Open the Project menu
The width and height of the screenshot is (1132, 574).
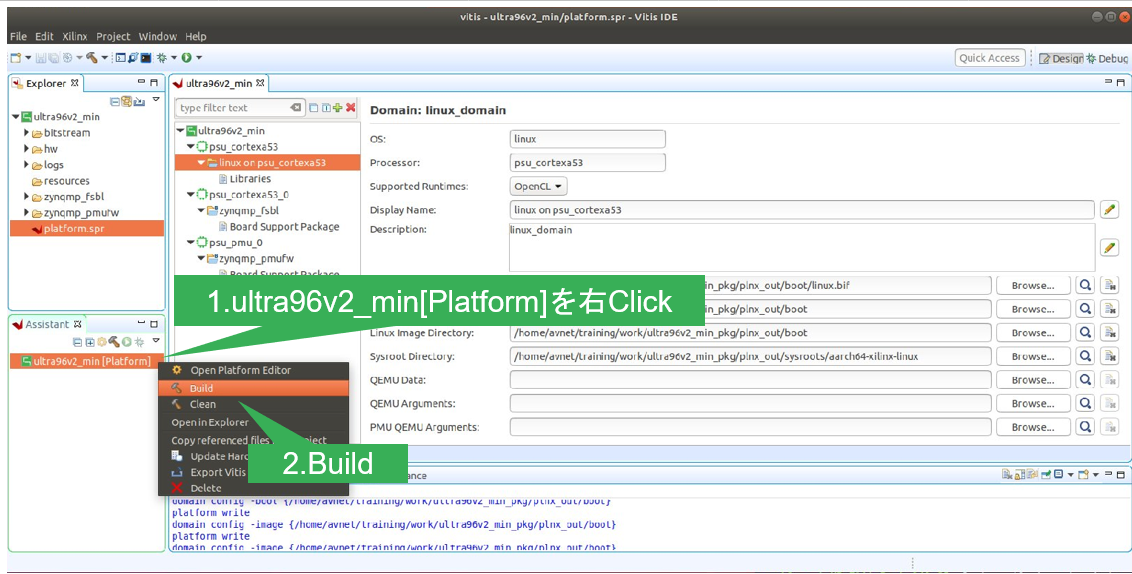(x=113, y=36)
